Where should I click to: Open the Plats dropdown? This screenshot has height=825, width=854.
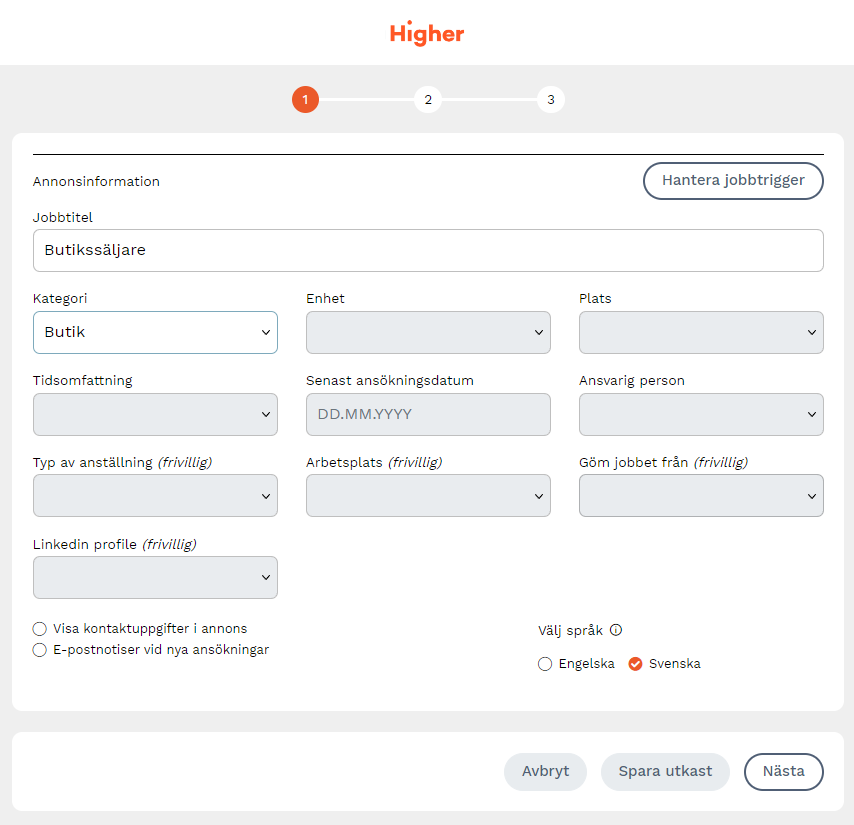tap(701, 332)
